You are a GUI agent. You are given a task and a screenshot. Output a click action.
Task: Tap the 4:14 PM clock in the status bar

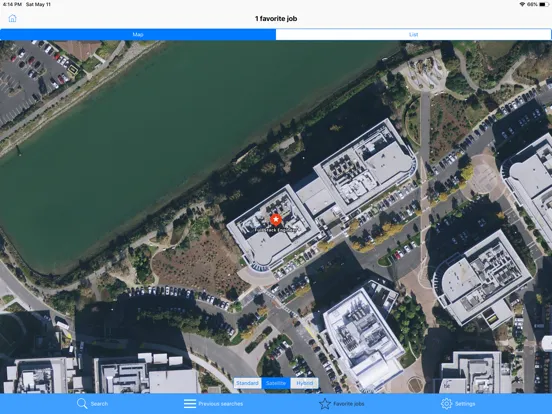(x=12, y=4)
